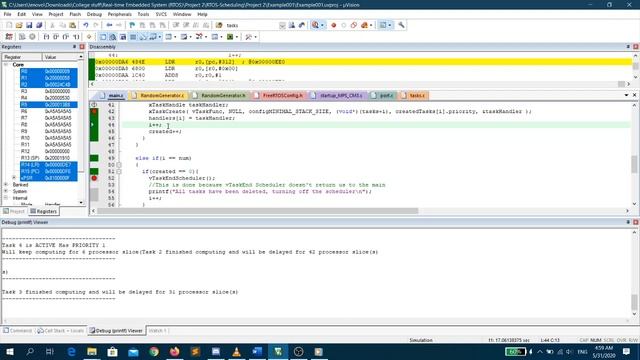Image resolution: width=640 pixels, height=360 pixels.
Task: Click the Run to Cursor Line icon
Action: [x=76, y=37]
